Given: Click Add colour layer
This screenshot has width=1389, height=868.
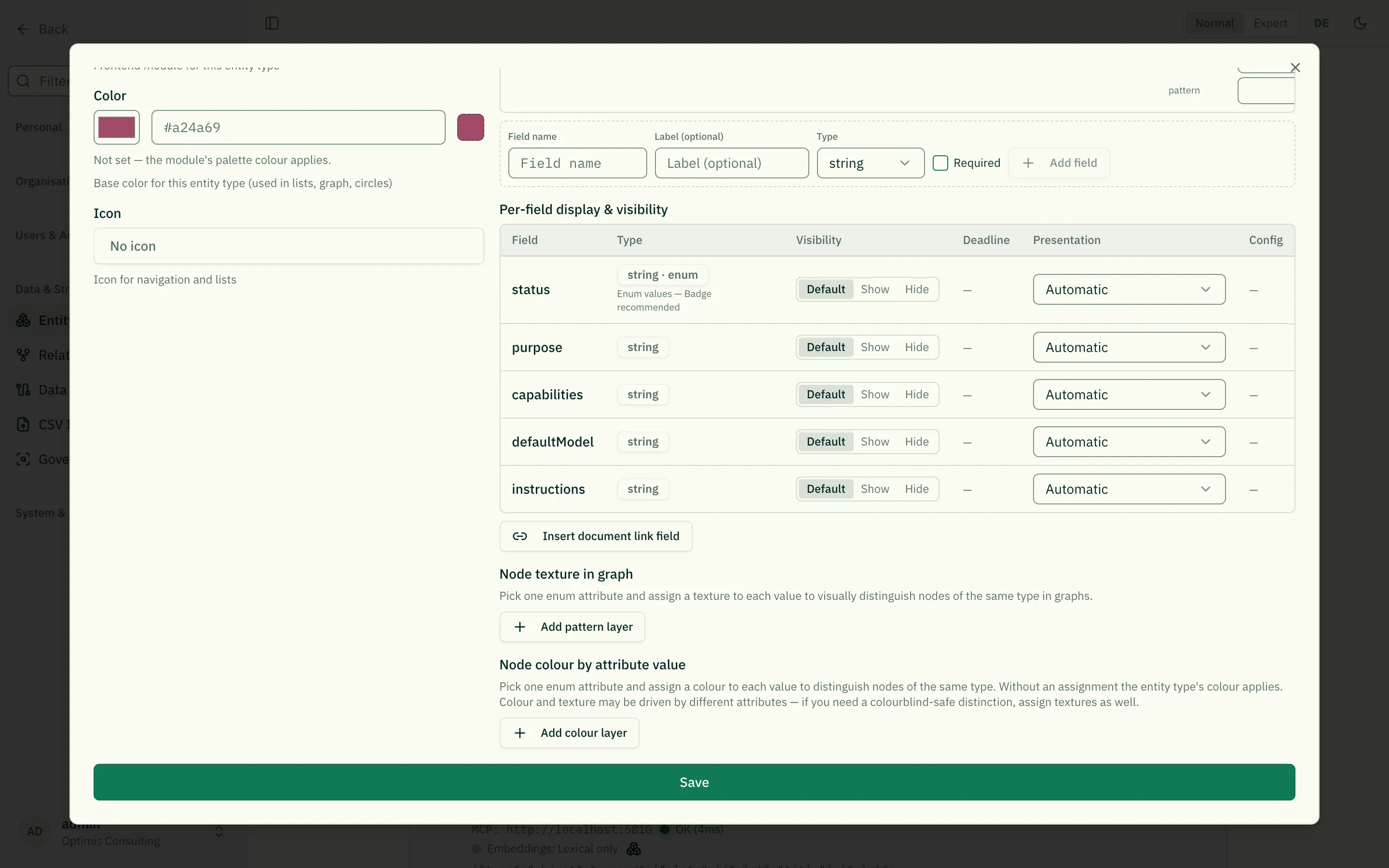Looking at the screenshot, I should 569,733.
